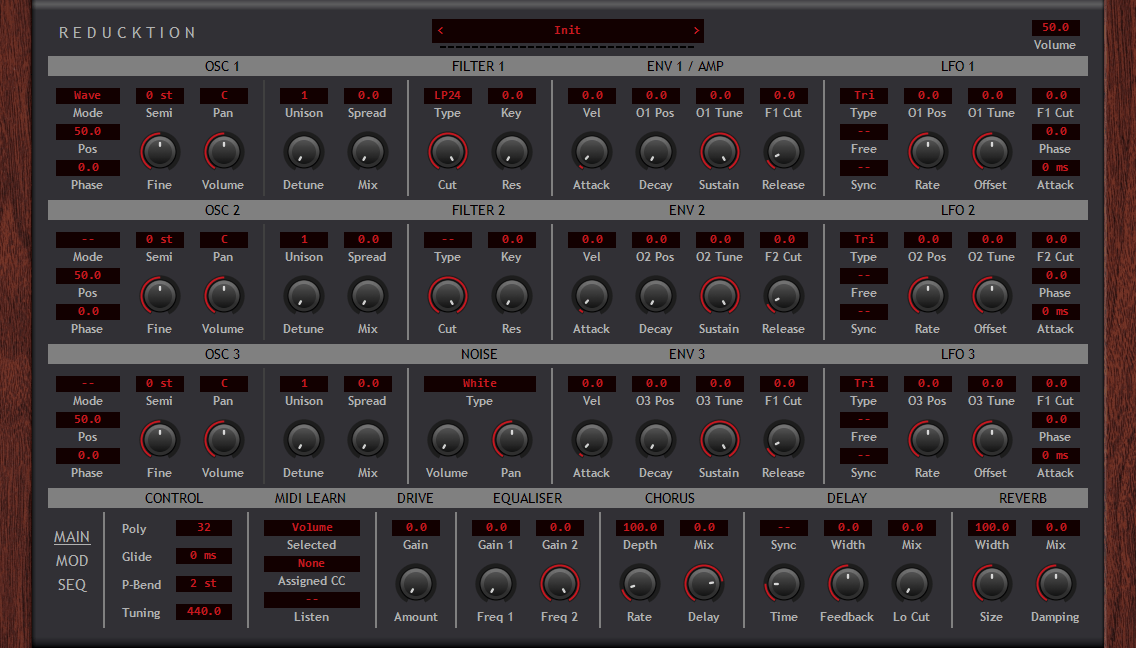The width and height of the screenshot is (1136, 648).
Task: Click the ENV 1 Attack knob
Action: click(591, 152)
